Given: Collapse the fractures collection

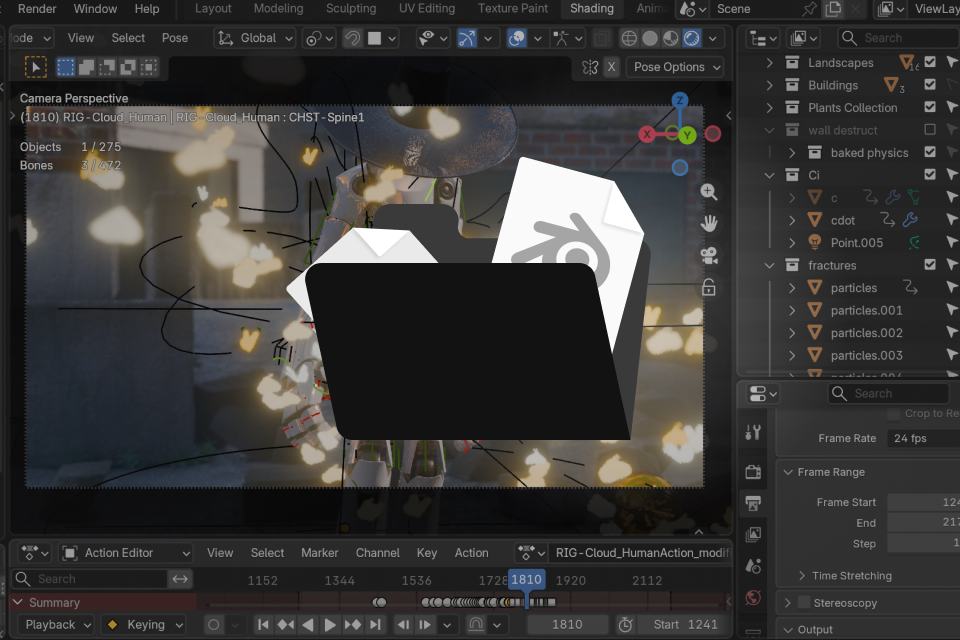Looking at the screenshot, I should pos(770,265).
